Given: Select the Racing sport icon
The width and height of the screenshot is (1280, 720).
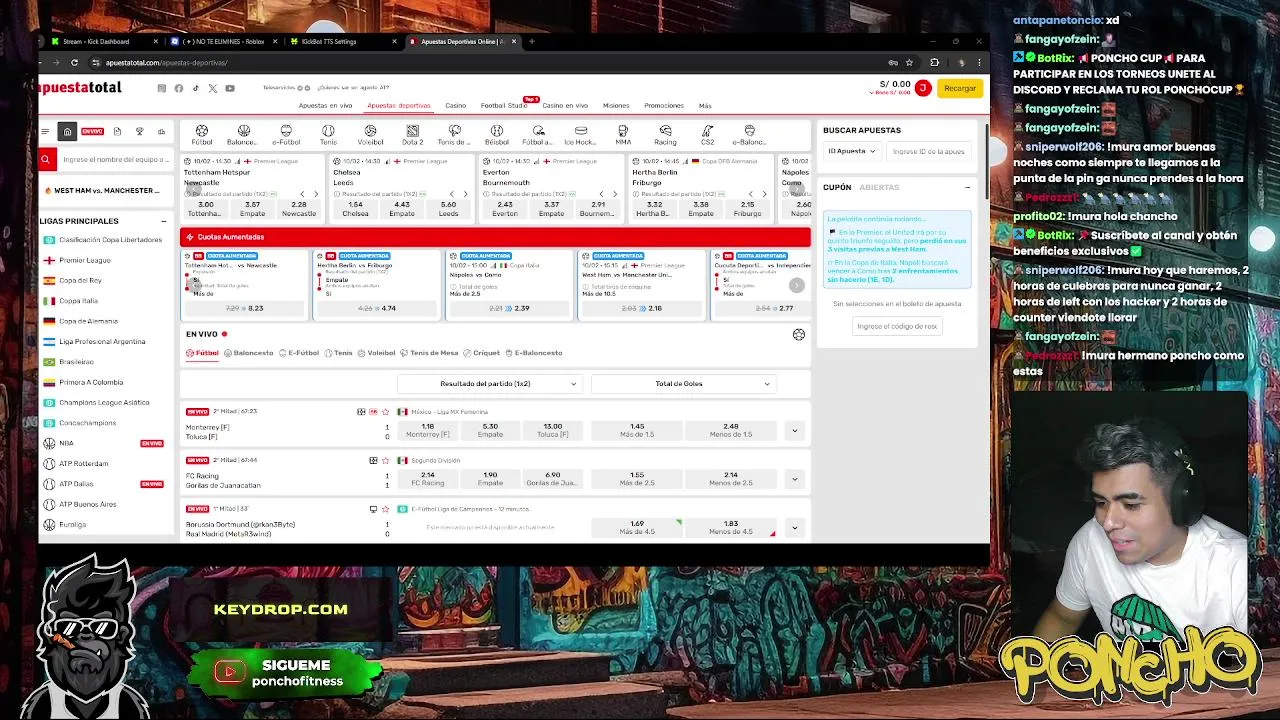Looking at the screenshot, I should click(x=665, y=135).
